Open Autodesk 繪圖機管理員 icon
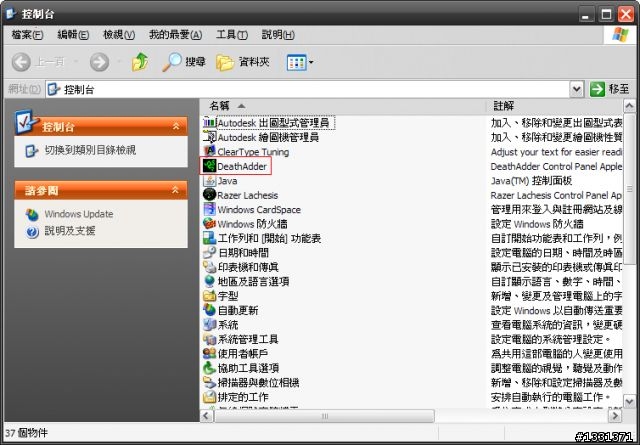Viewport: 640px width, 445px height. click(209, 137)
